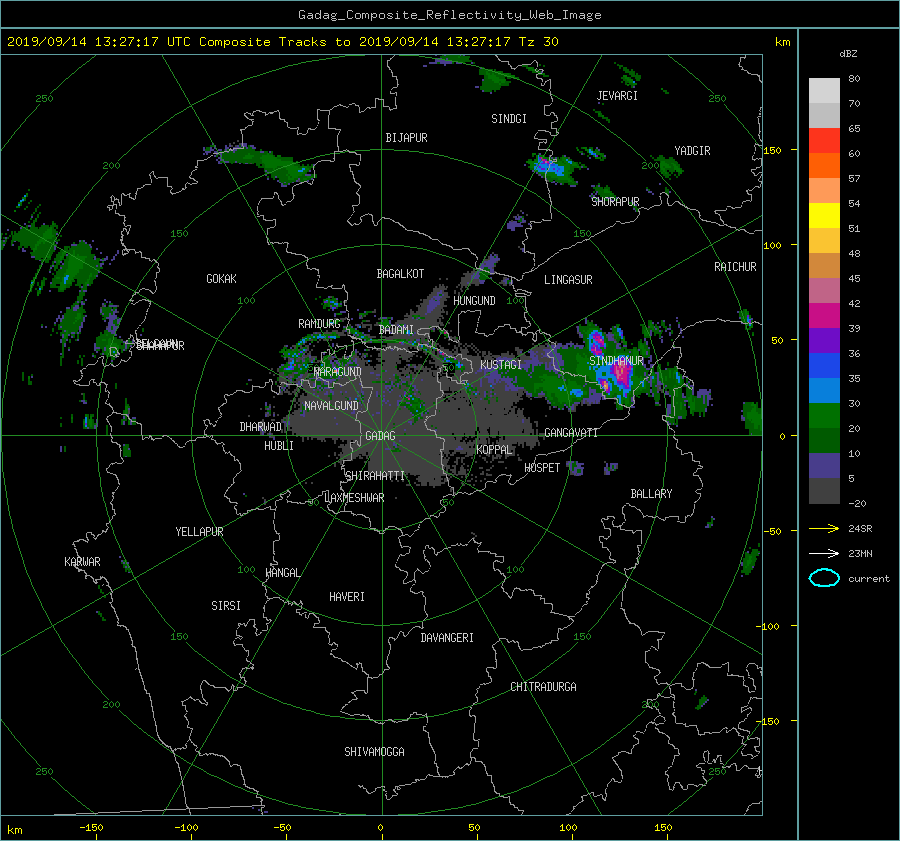
Task: Click the RAICHUR city label
Action: (735, 267)
